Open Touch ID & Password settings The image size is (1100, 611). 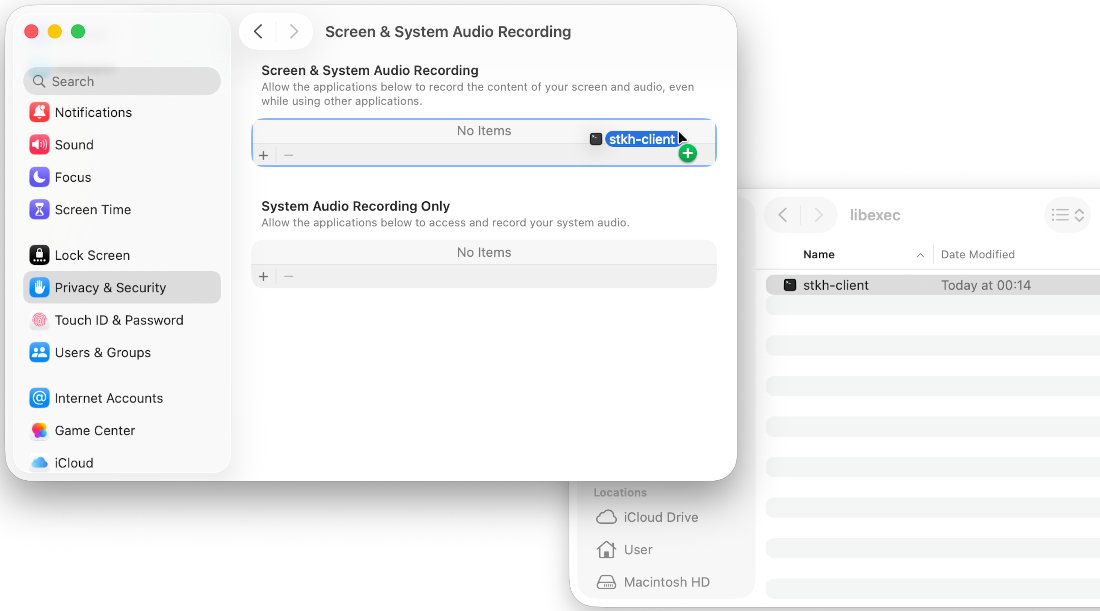click(x=119, y=320)
